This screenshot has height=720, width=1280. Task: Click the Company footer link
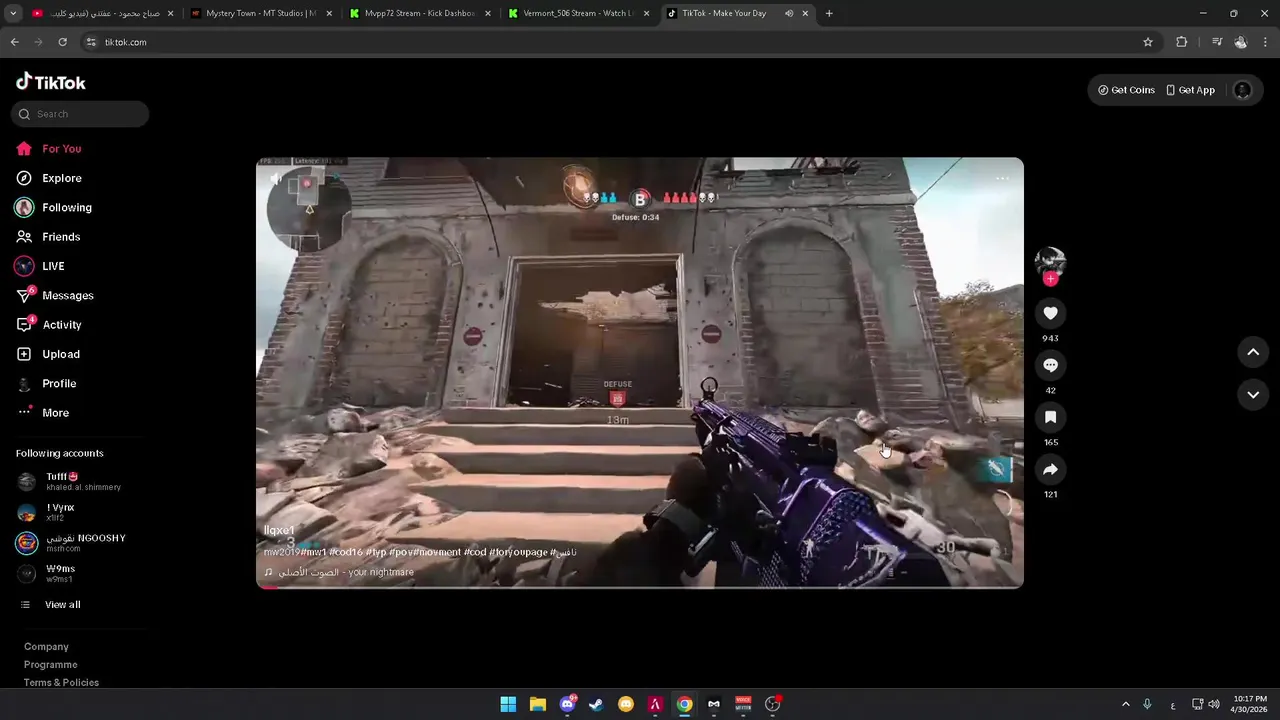(46, 647)
